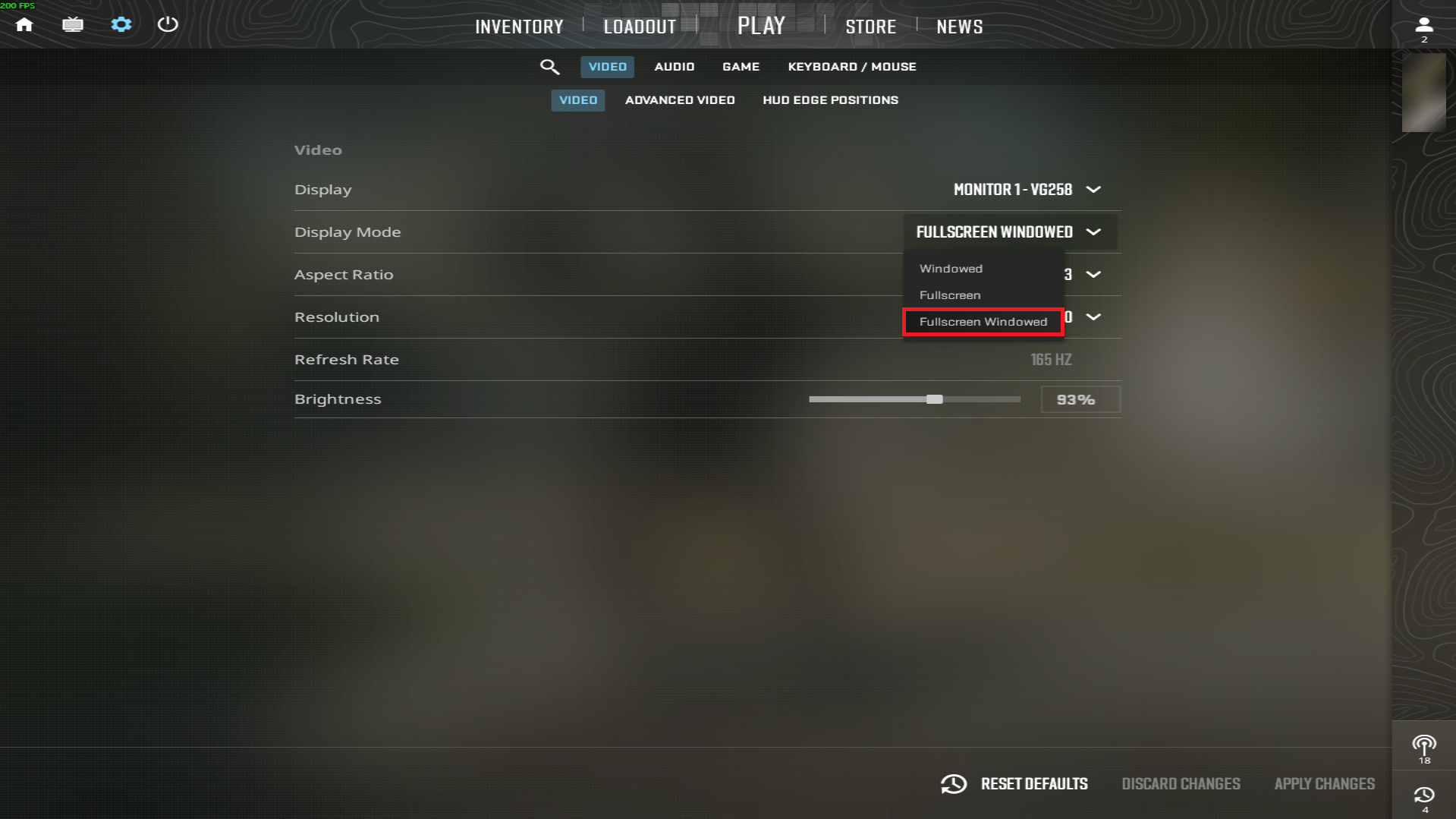The width and height of the screenshot is (1456, 819).
Task: Adjust the Brightness slider handle
Action: (x=935, y=399)
